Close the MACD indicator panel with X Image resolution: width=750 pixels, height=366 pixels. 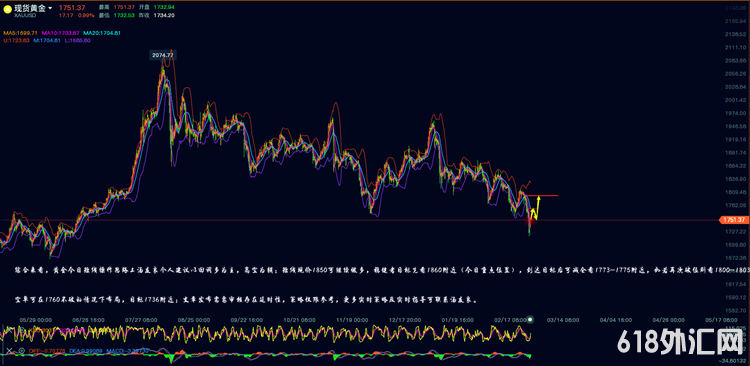pos(9,351)
